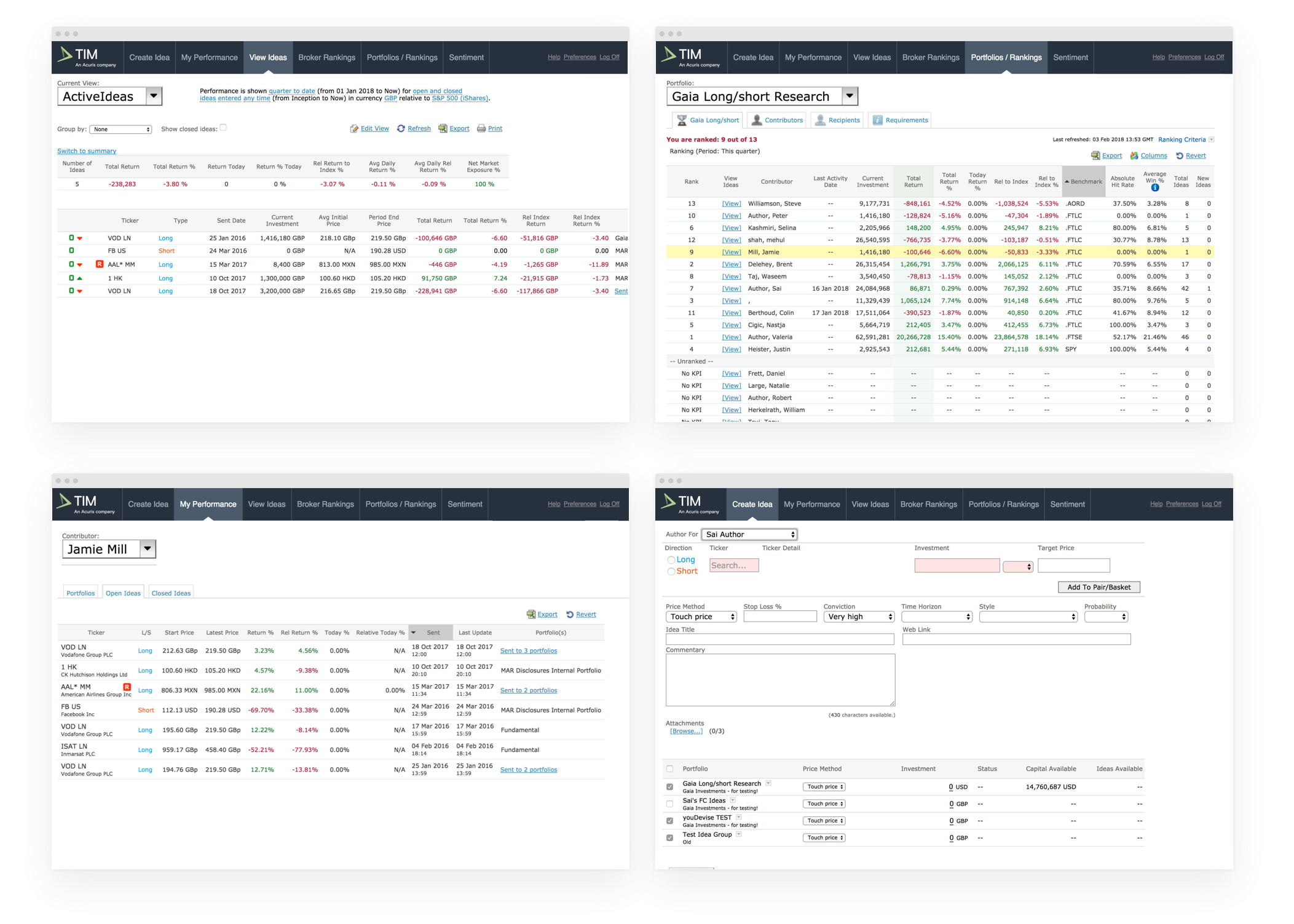
Task: Click the green up arrow on 1 HK row
Action: click(x=80, y=278)
